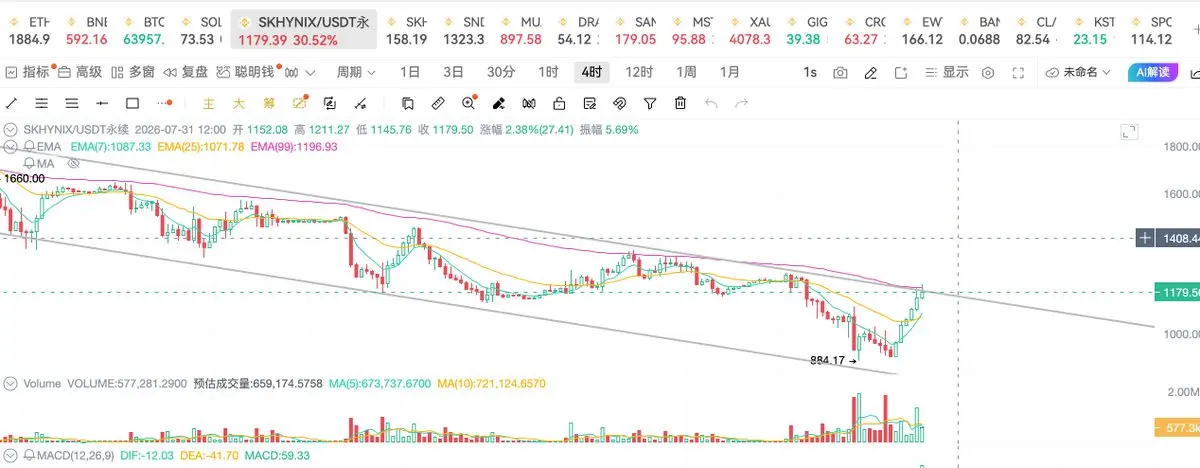
Task: Open the ruler measurement tool
Action: [437, 103]
